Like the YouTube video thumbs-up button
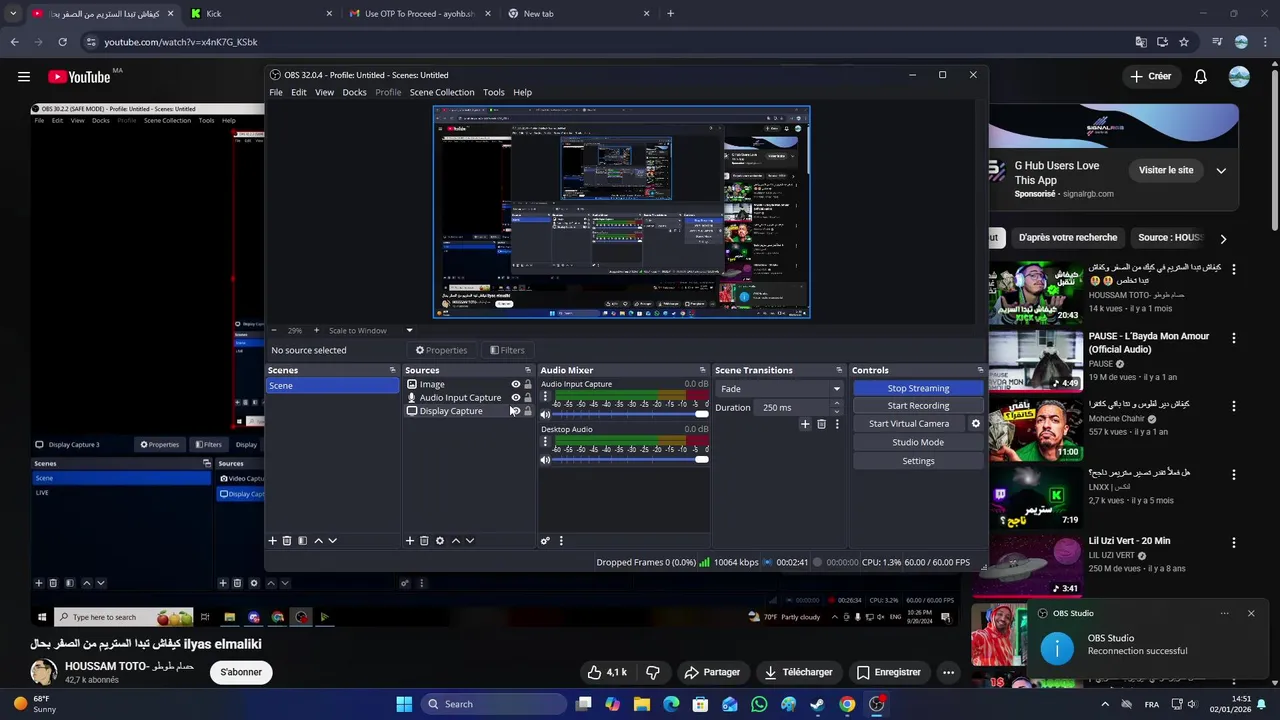The height and width of the screenshot is (720, 1280). click(x=607, y=672)
